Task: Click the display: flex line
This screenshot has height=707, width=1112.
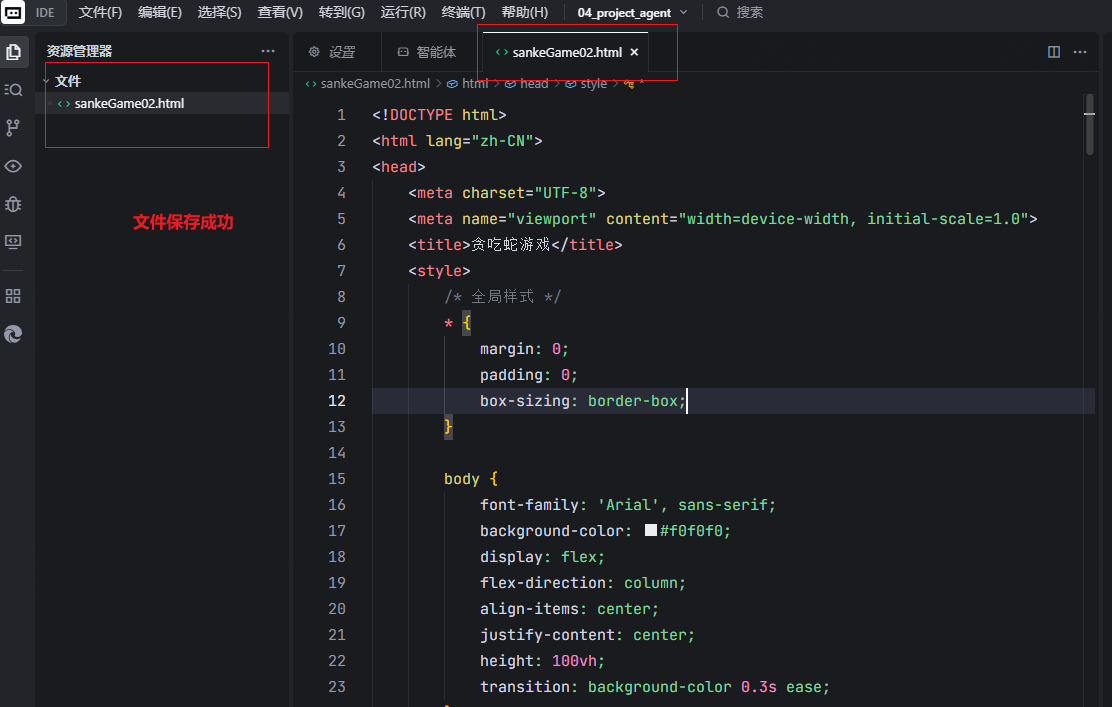Action: pyautogui.click(x=542, y=557)
